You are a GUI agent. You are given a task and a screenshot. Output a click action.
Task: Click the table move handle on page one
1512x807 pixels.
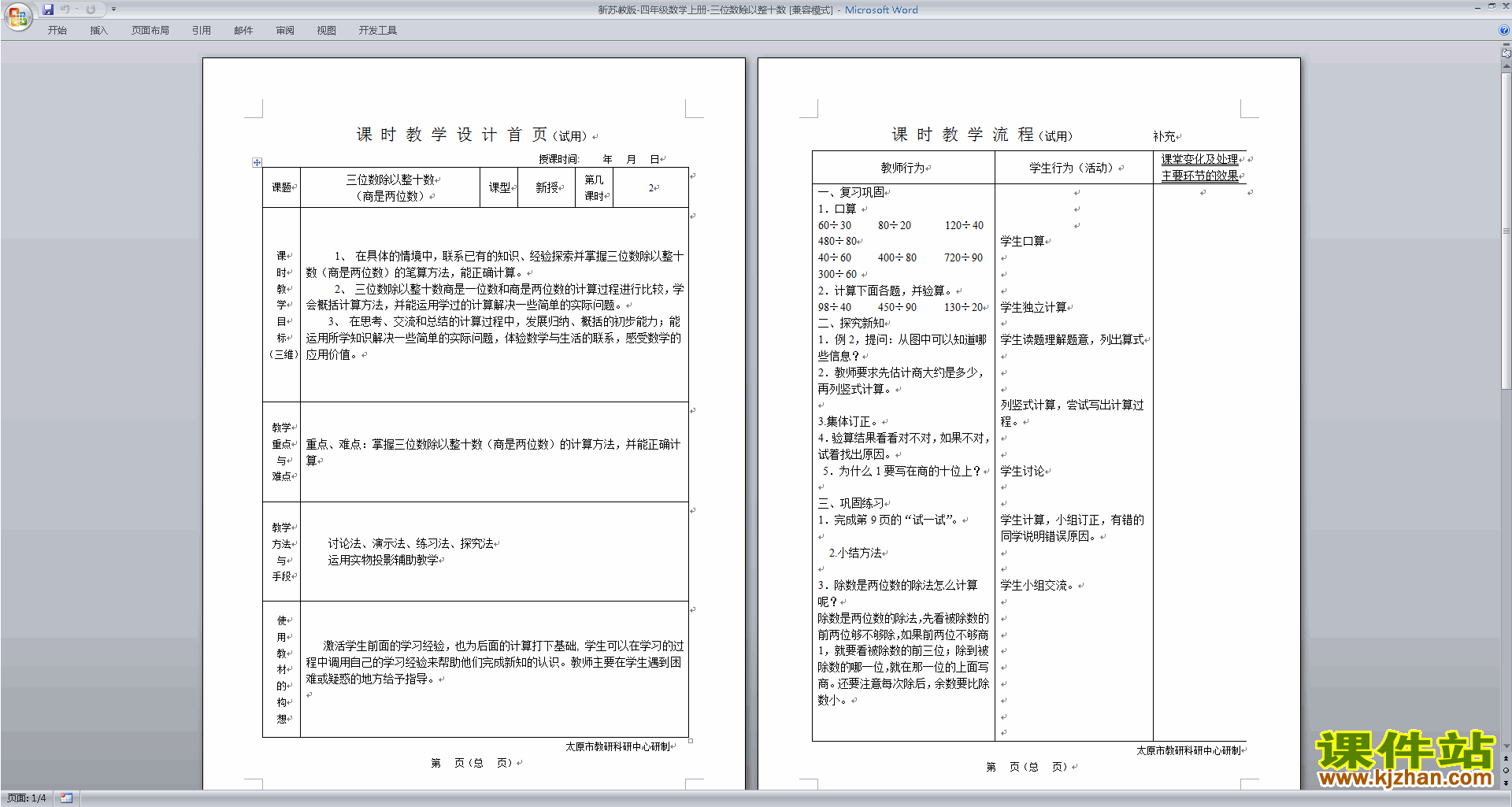(x=257, y=162)
